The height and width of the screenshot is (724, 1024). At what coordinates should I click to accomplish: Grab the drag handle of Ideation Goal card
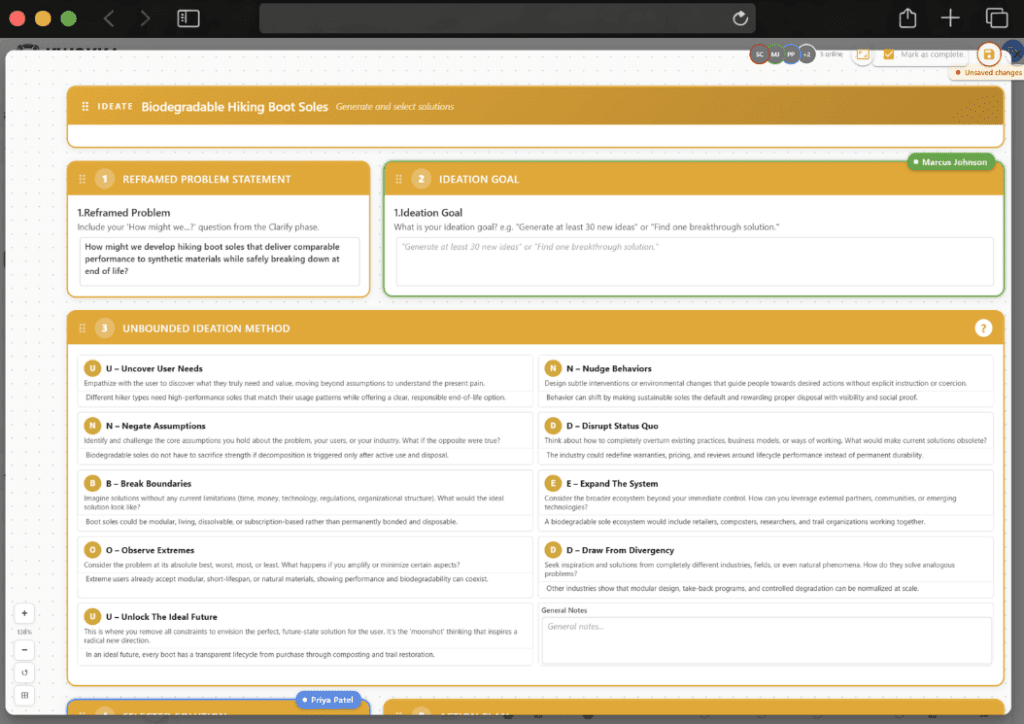click(398, 179)
